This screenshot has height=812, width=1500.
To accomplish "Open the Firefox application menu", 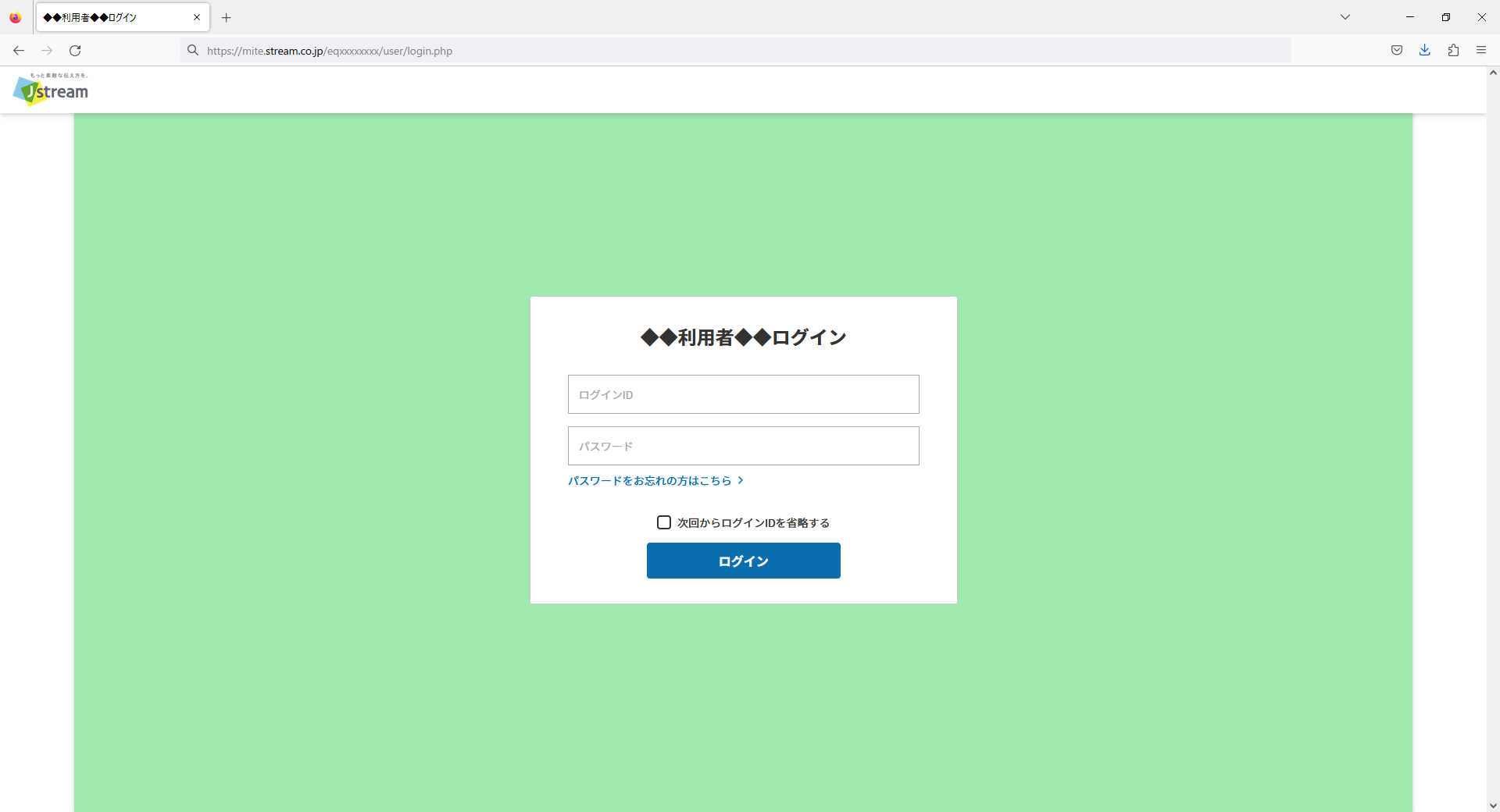I will click(x=1481, y=51).
